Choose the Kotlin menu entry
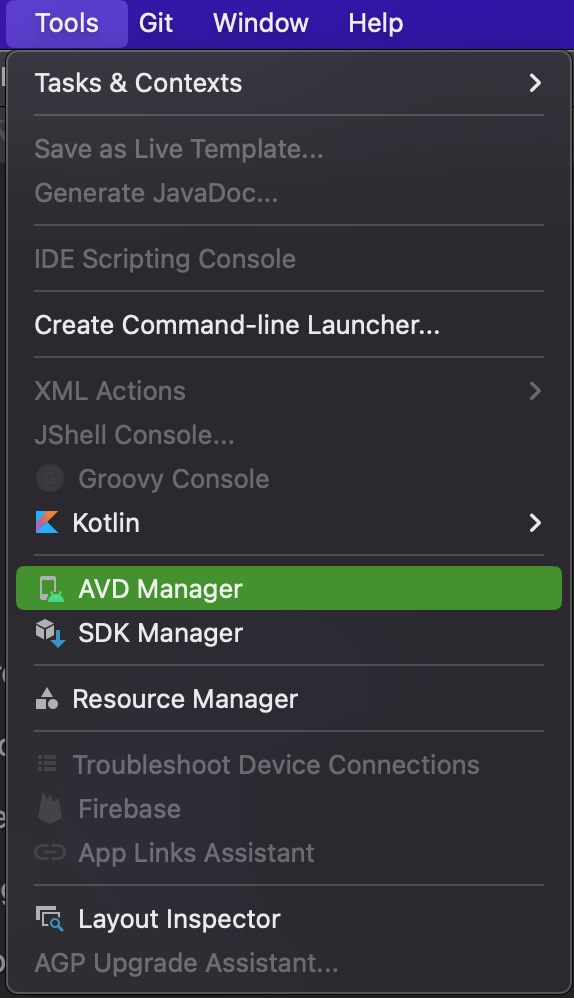The image size is (574, 998). (x=289, y=523)
